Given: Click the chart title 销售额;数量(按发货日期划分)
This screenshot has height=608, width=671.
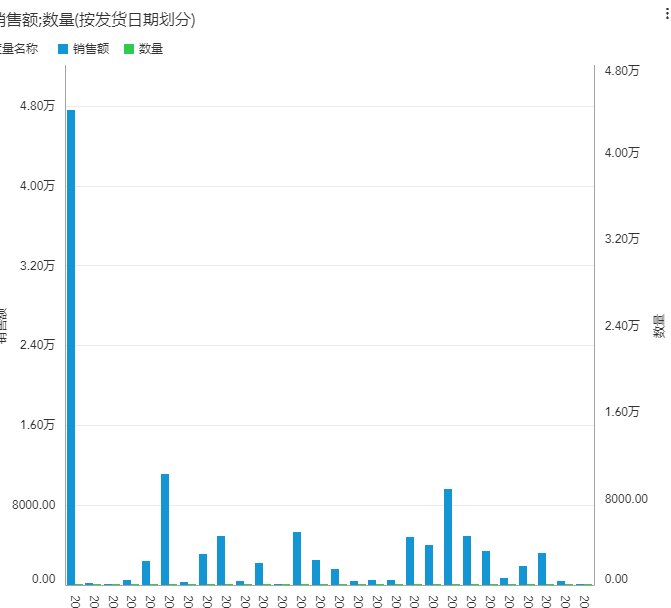Looking at the screenshot, I should pyautogui.click(x=96, y=20).
